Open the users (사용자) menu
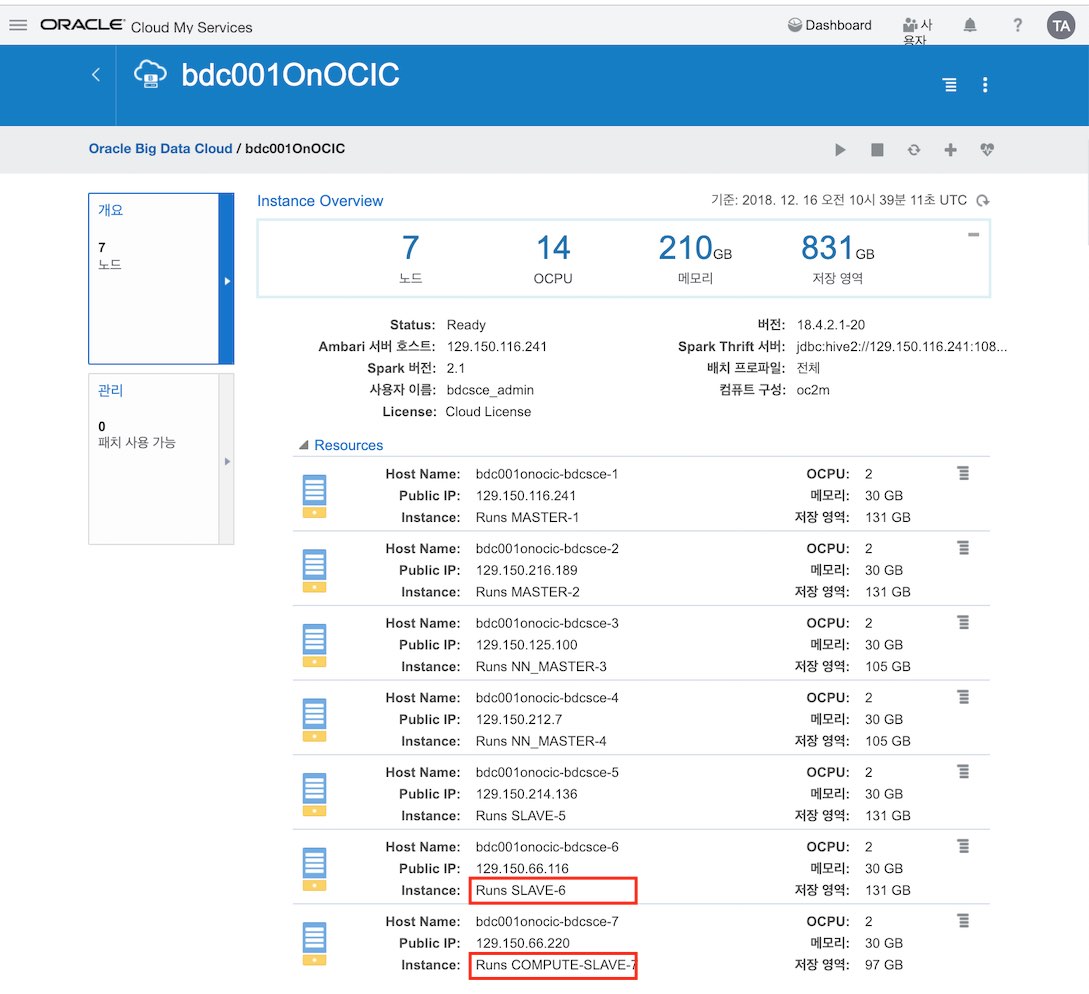The width and height of the screenshot is (1089, 994). click(x=917, y=31)
